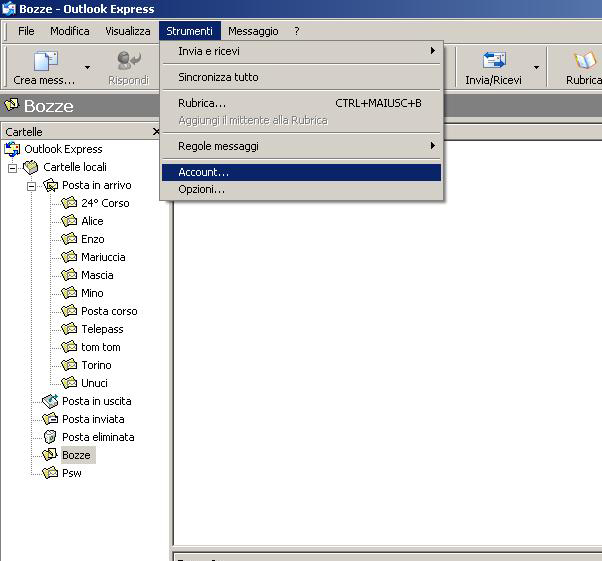
Task: Select Posta in arrivo label
Action: tap(97, 185)
